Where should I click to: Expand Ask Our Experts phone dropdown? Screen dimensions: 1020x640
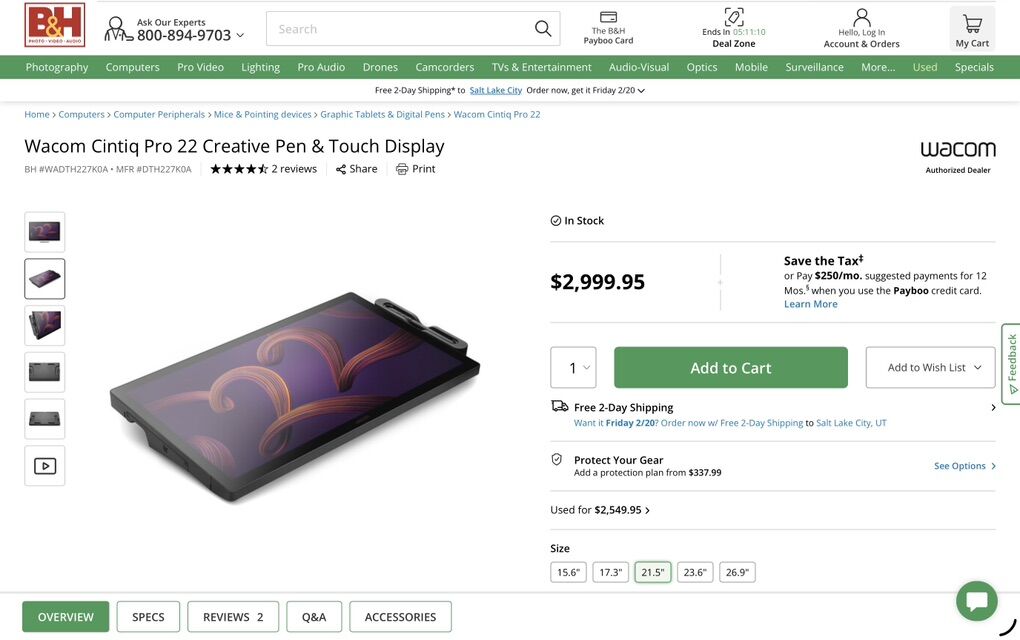coord(240,36)
